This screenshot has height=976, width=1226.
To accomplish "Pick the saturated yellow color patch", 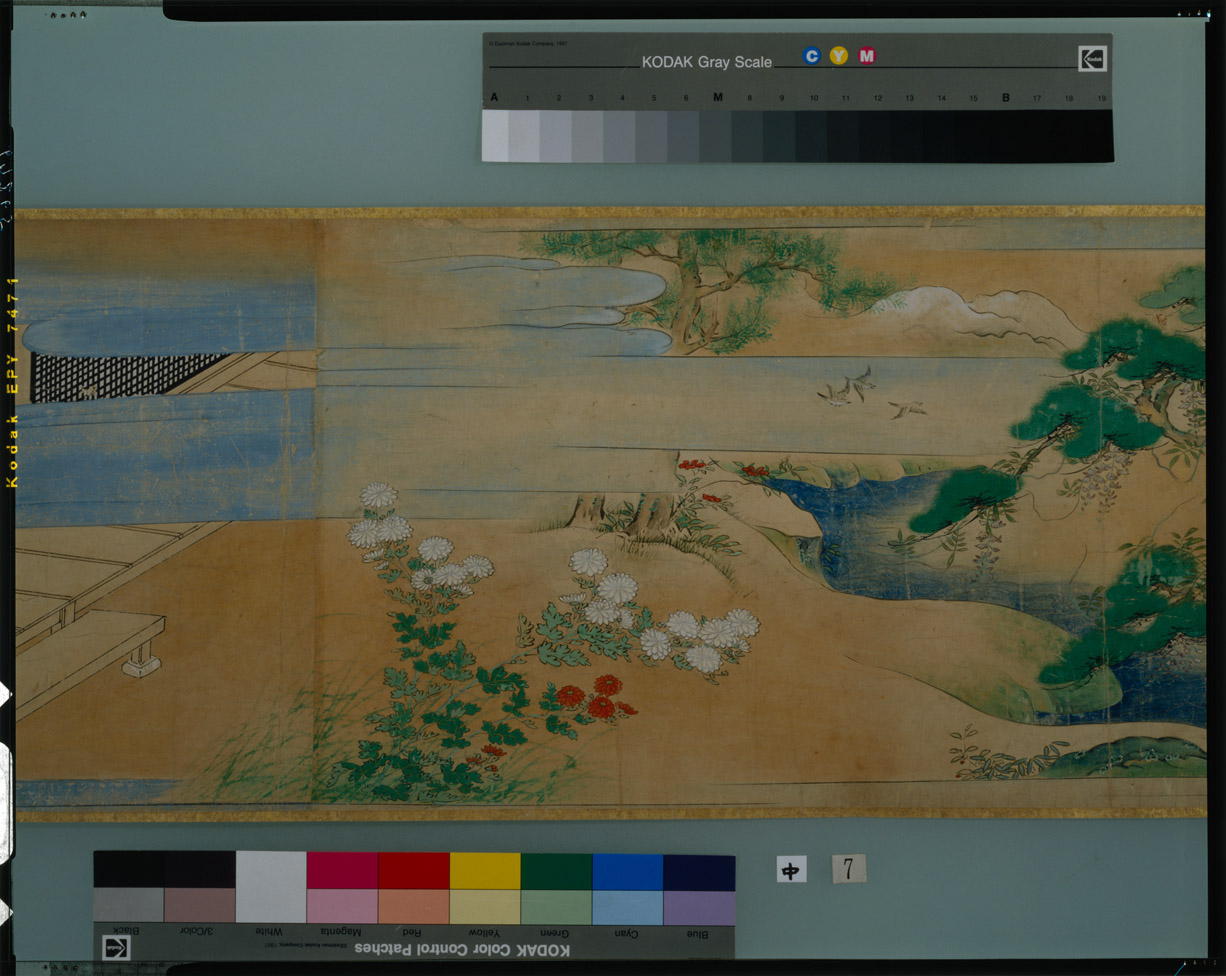I will (x=485, y=870).
